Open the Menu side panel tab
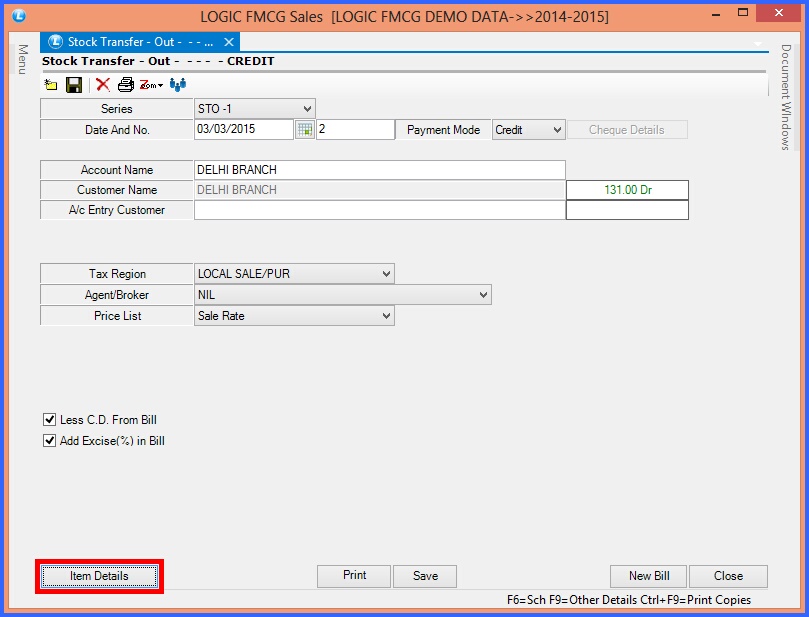809x617 pixels. click(x=22, y=59)
